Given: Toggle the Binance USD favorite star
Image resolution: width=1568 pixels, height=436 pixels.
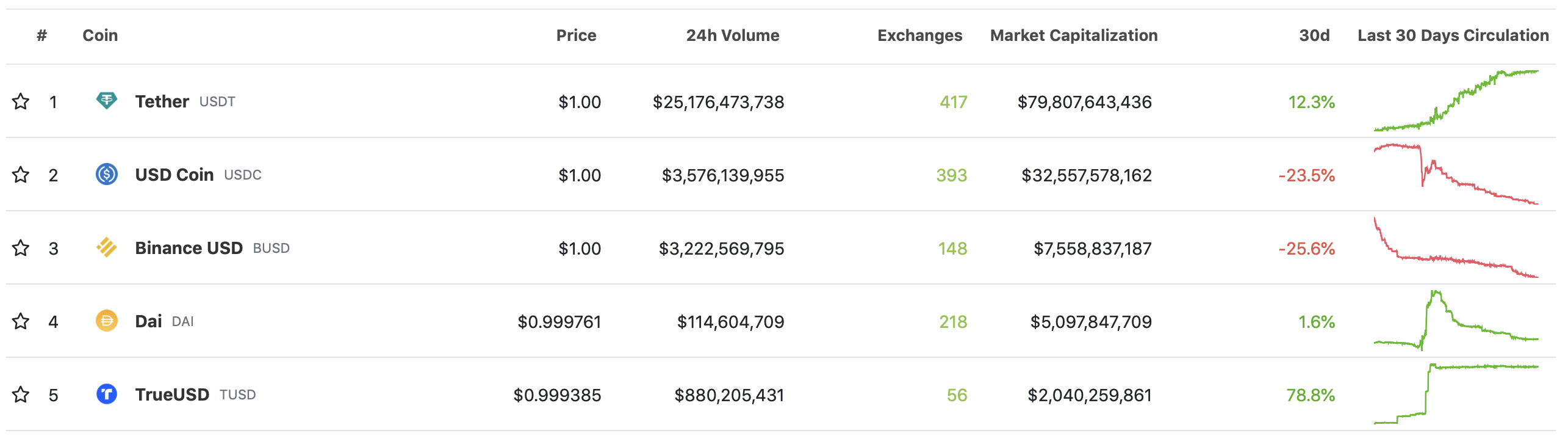Looking at the screenshot, I should (x=21, y=248).
